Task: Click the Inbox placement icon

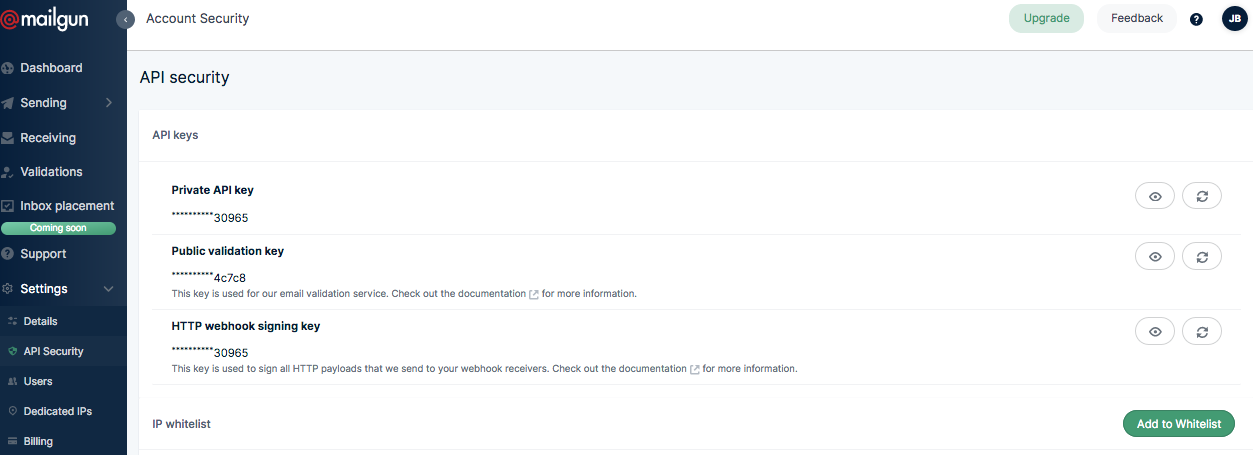Action: pyautogui.click(x=7, y=206)
